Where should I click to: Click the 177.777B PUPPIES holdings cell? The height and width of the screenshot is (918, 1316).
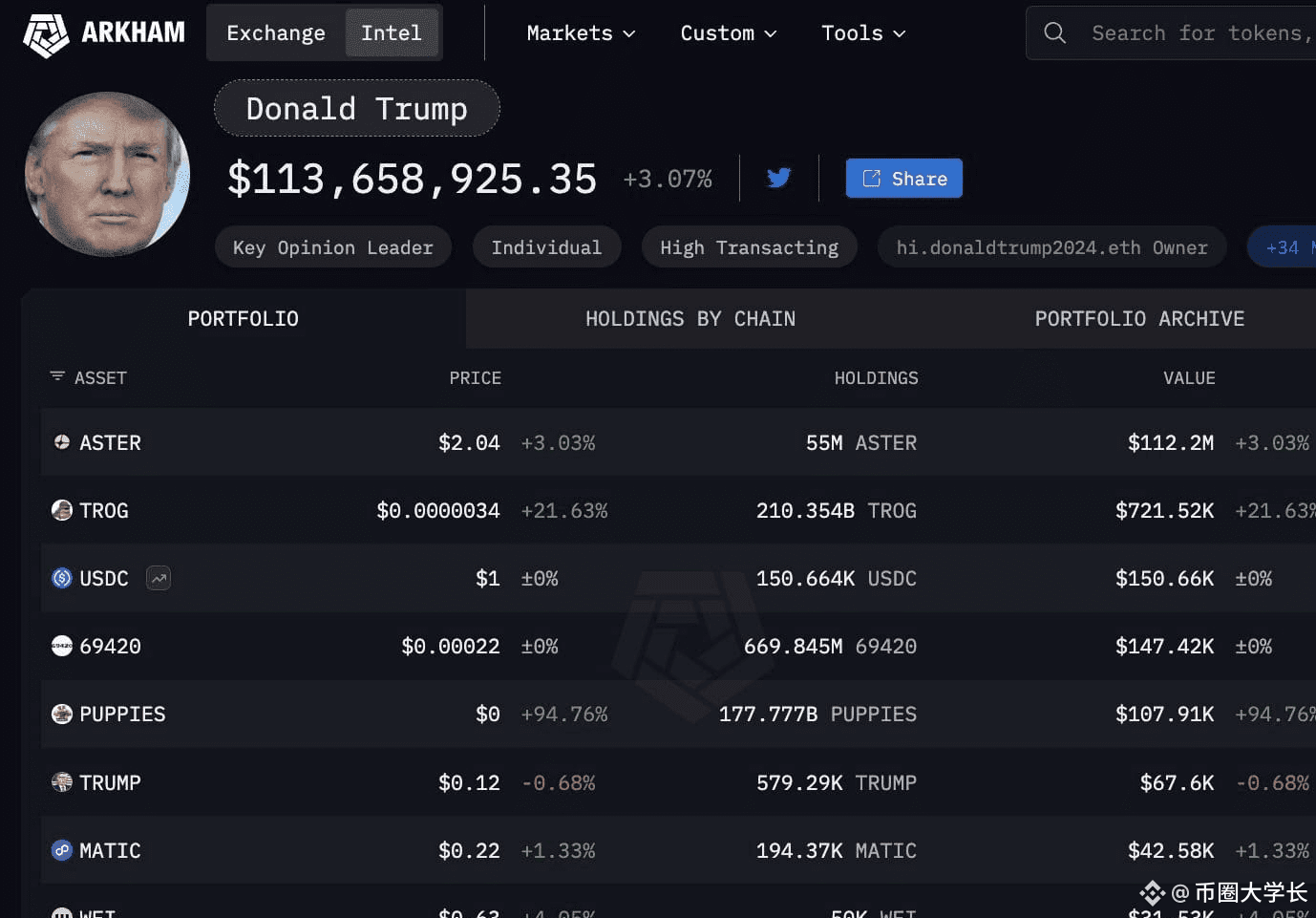click(x=818, y=714)
